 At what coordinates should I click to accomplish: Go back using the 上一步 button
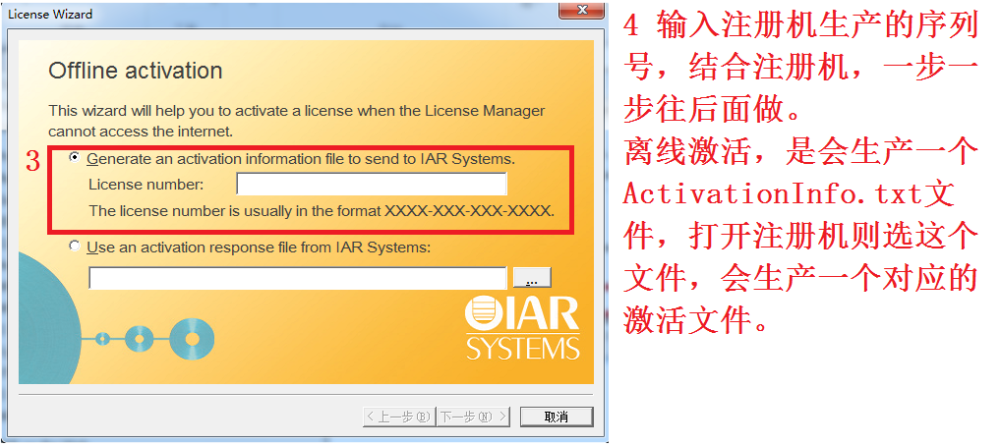tap(398, 416)
